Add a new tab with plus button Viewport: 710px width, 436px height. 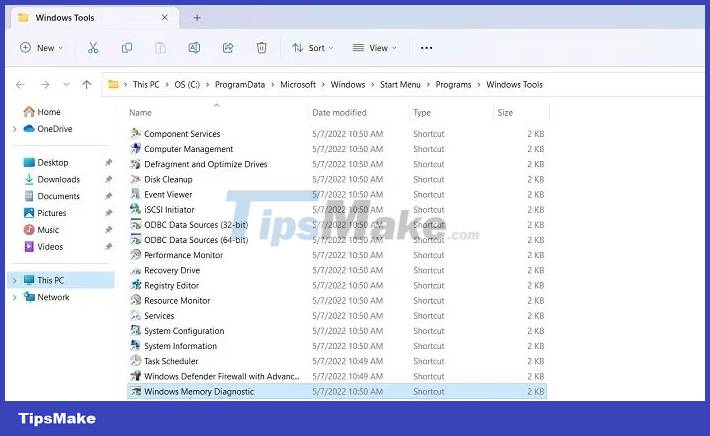click(x=197, y=18)
